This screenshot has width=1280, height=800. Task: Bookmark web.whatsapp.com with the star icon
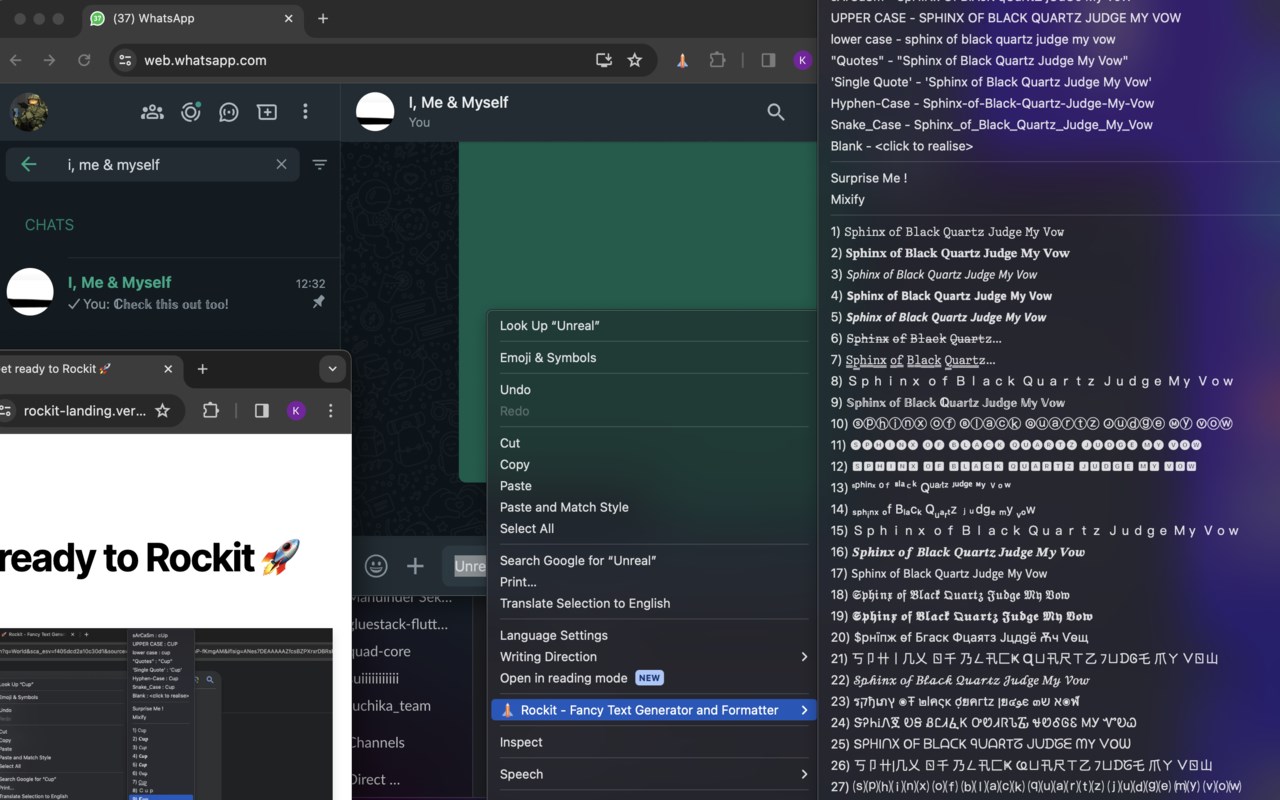click(634, 60)
